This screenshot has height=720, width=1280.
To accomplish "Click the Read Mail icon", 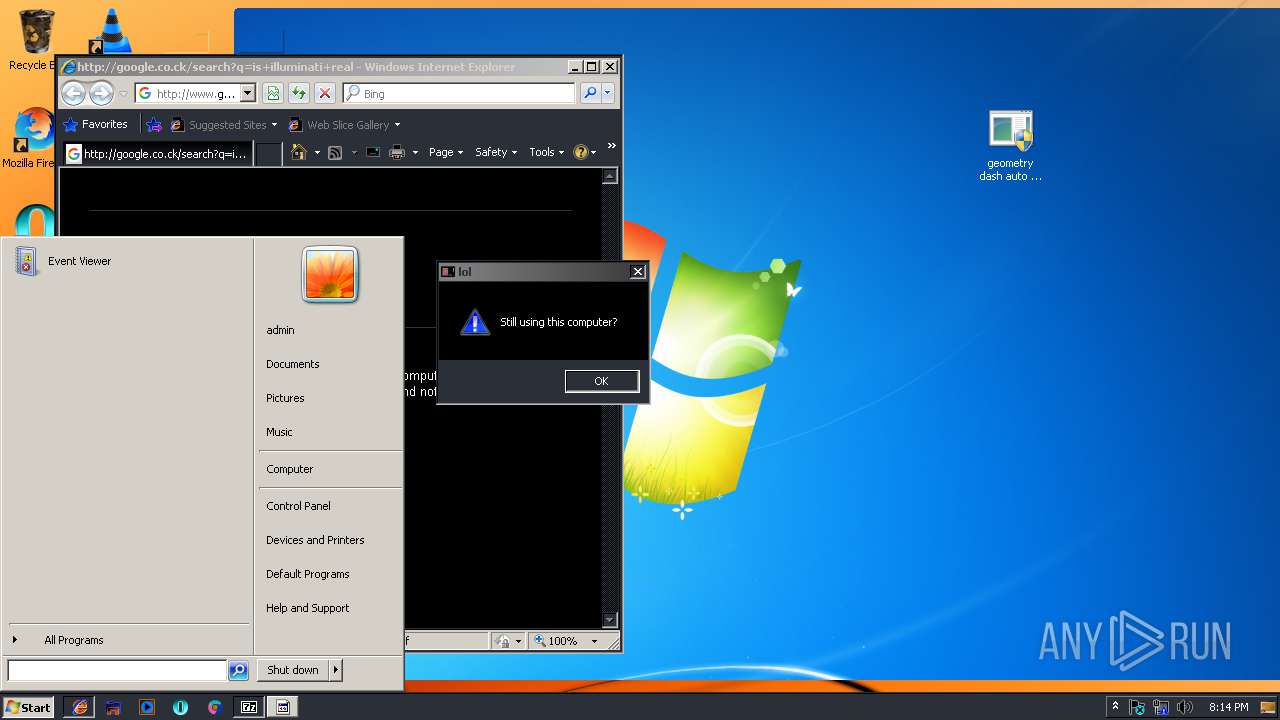I will click(373, 152).
